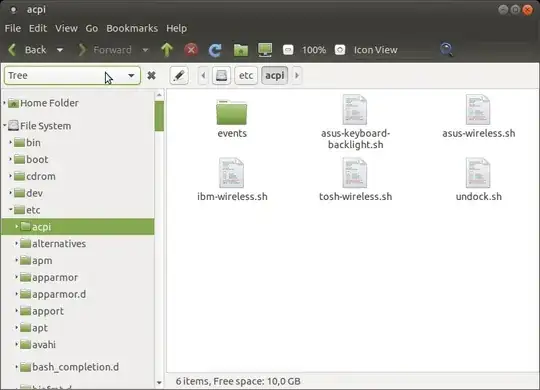Close the Tree side pane
The image size is (540, 390).
[x=152, y=75]
